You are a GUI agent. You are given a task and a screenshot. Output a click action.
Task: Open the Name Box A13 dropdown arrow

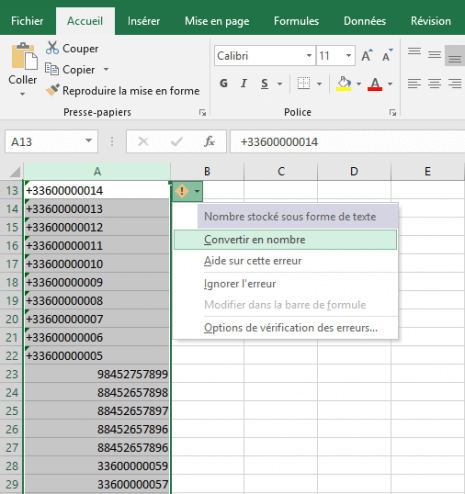88,141
